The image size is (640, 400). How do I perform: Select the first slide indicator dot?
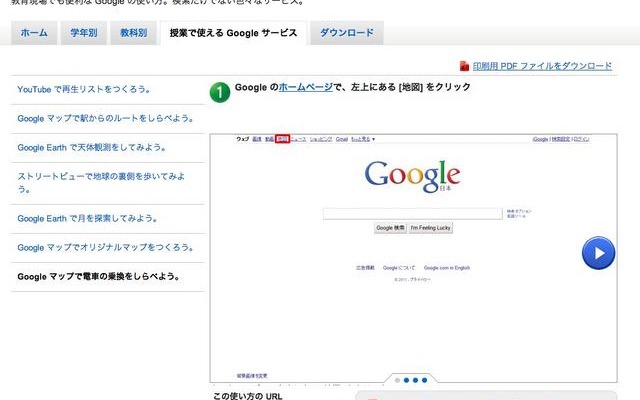tap(398, 380)
